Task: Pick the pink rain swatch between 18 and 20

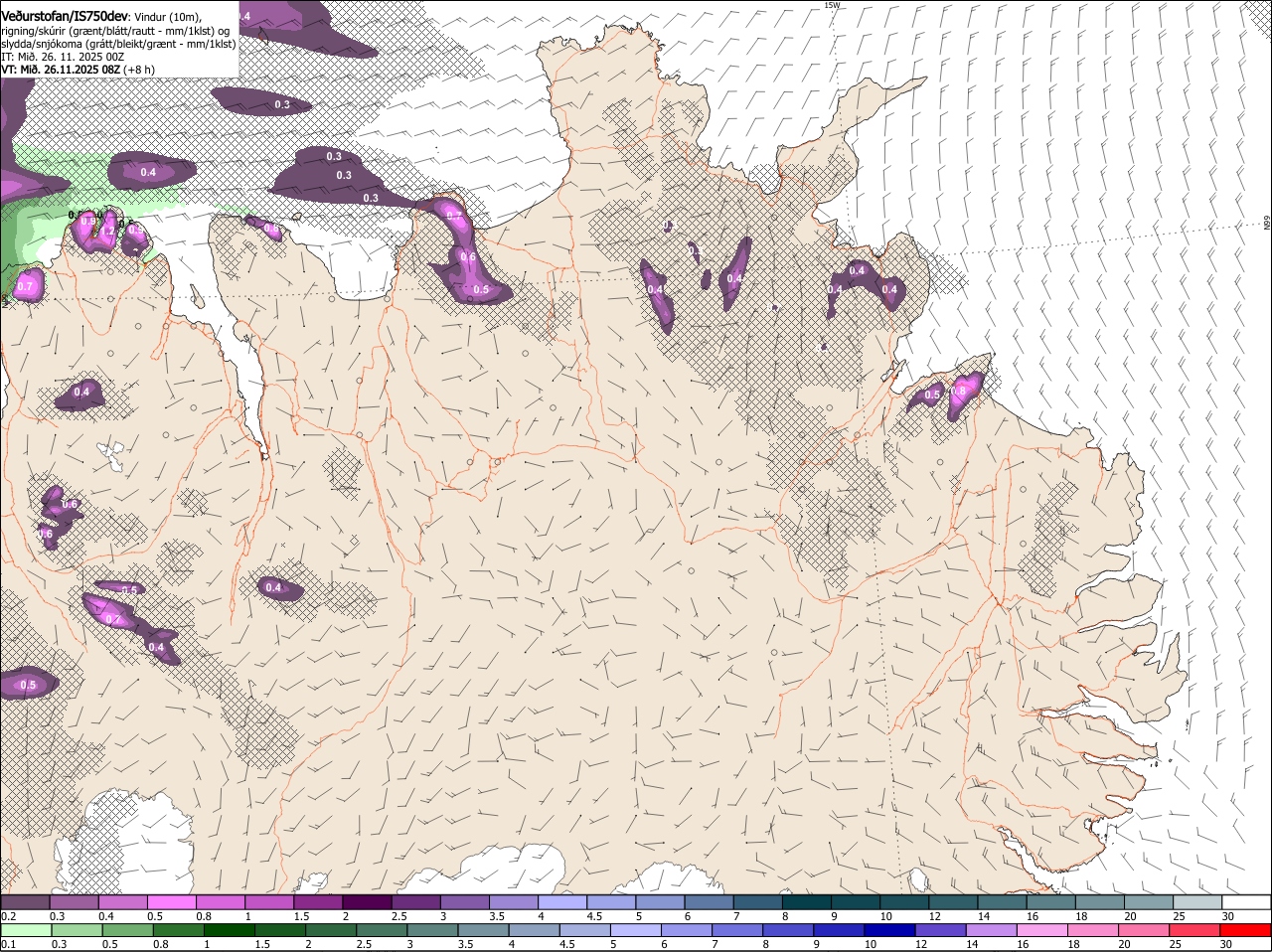Action: tap(1094, 930)
